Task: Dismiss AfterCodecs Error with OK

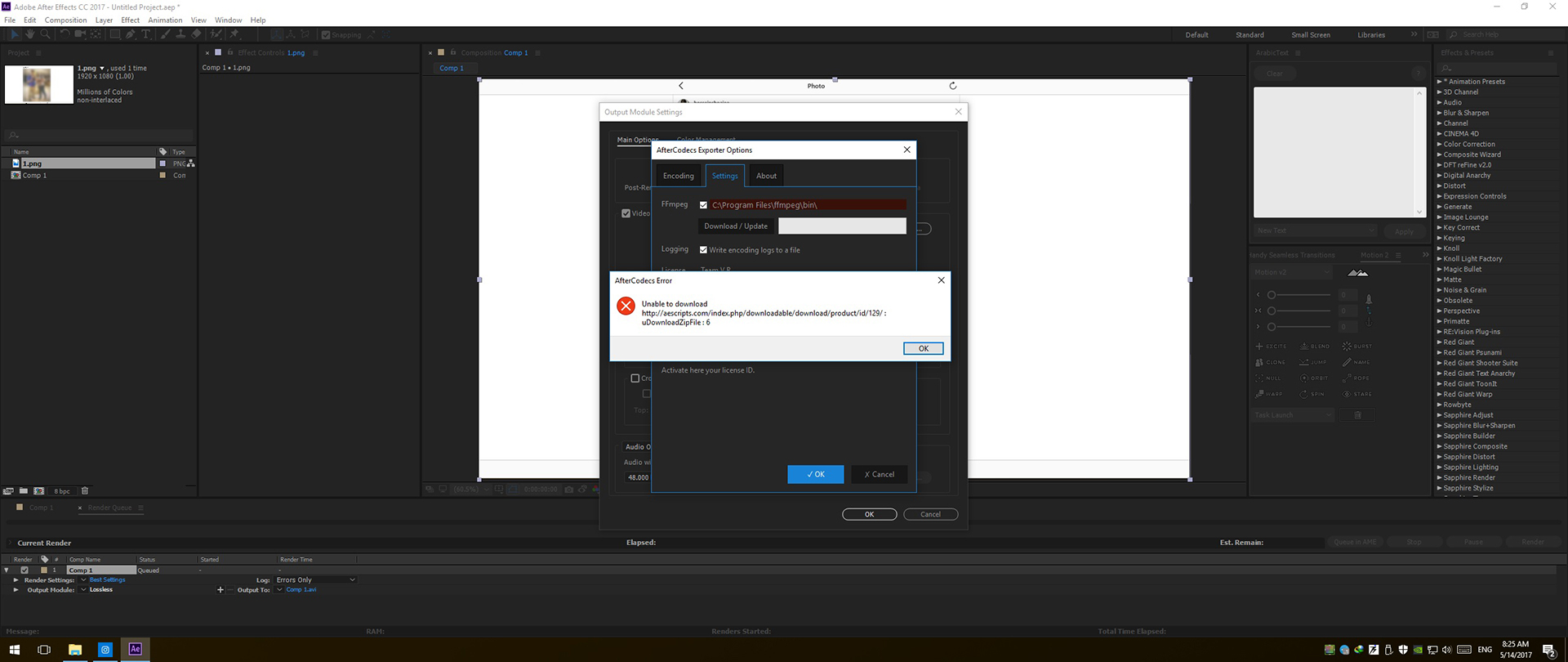Action: tap(923, 348)
